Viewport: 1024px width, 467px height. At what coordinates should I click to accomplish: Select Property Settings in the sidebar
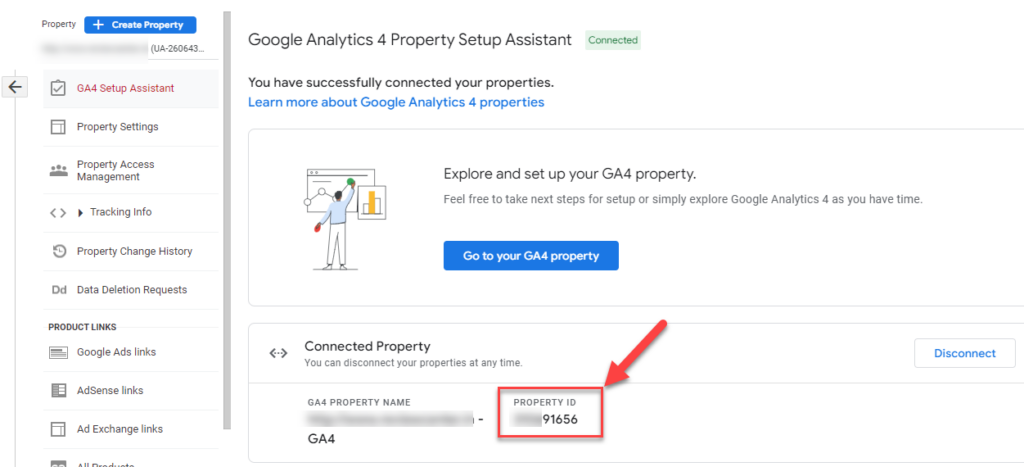pos(117,127)
